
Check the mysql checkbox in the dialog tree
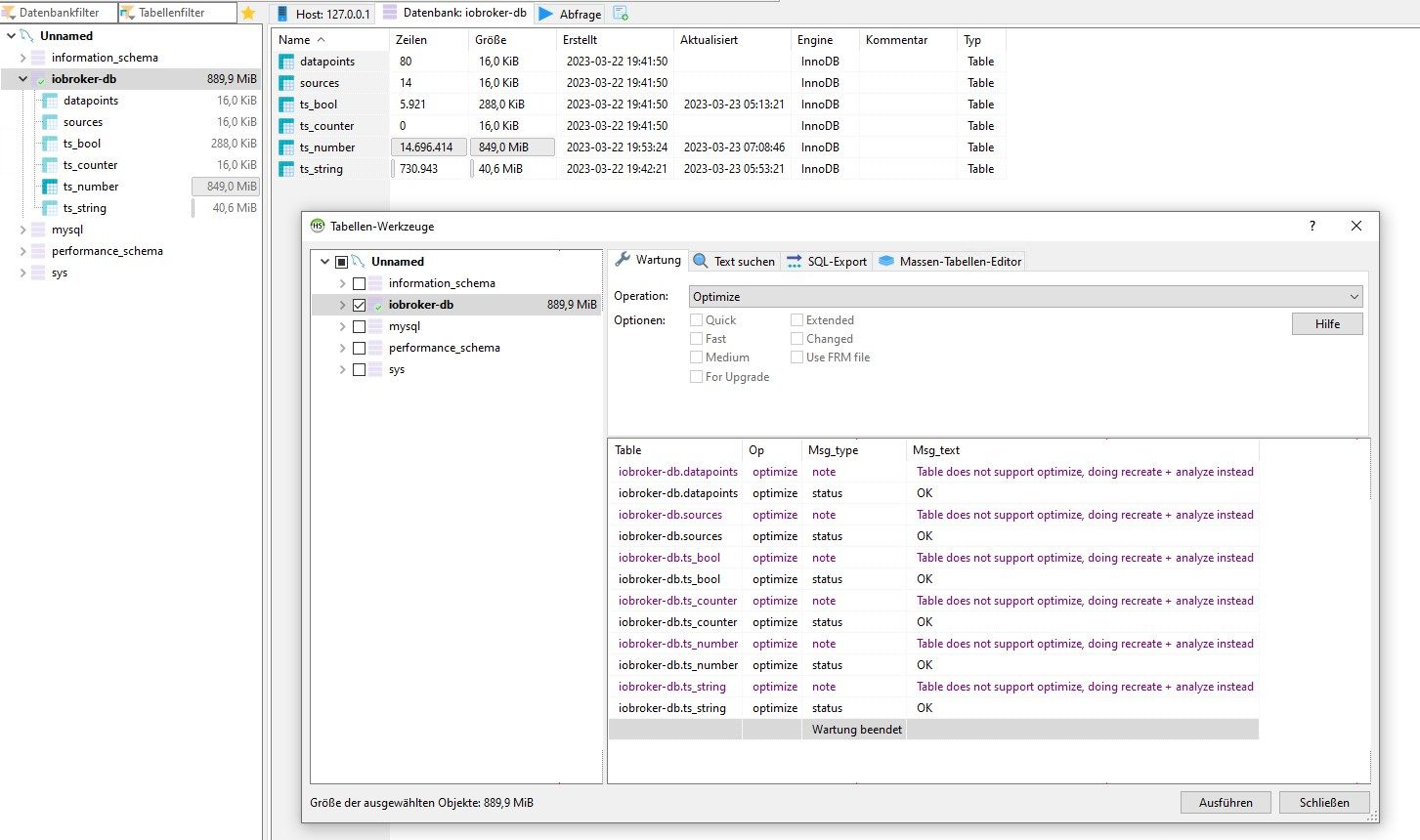(359, 326)
